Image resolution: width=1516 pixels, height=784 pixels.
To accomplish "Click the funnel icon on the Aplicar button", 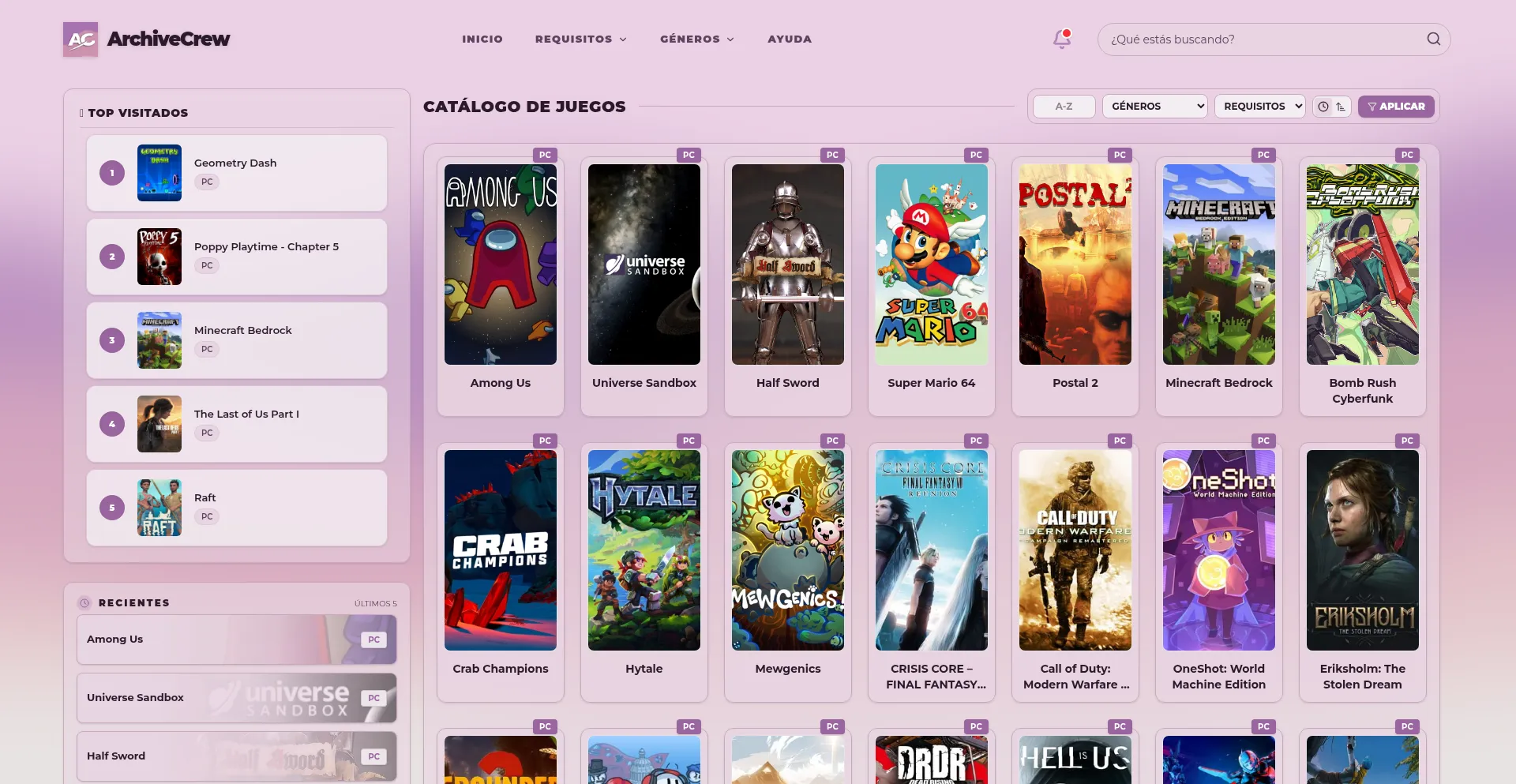I will [x=1372, y=107].
